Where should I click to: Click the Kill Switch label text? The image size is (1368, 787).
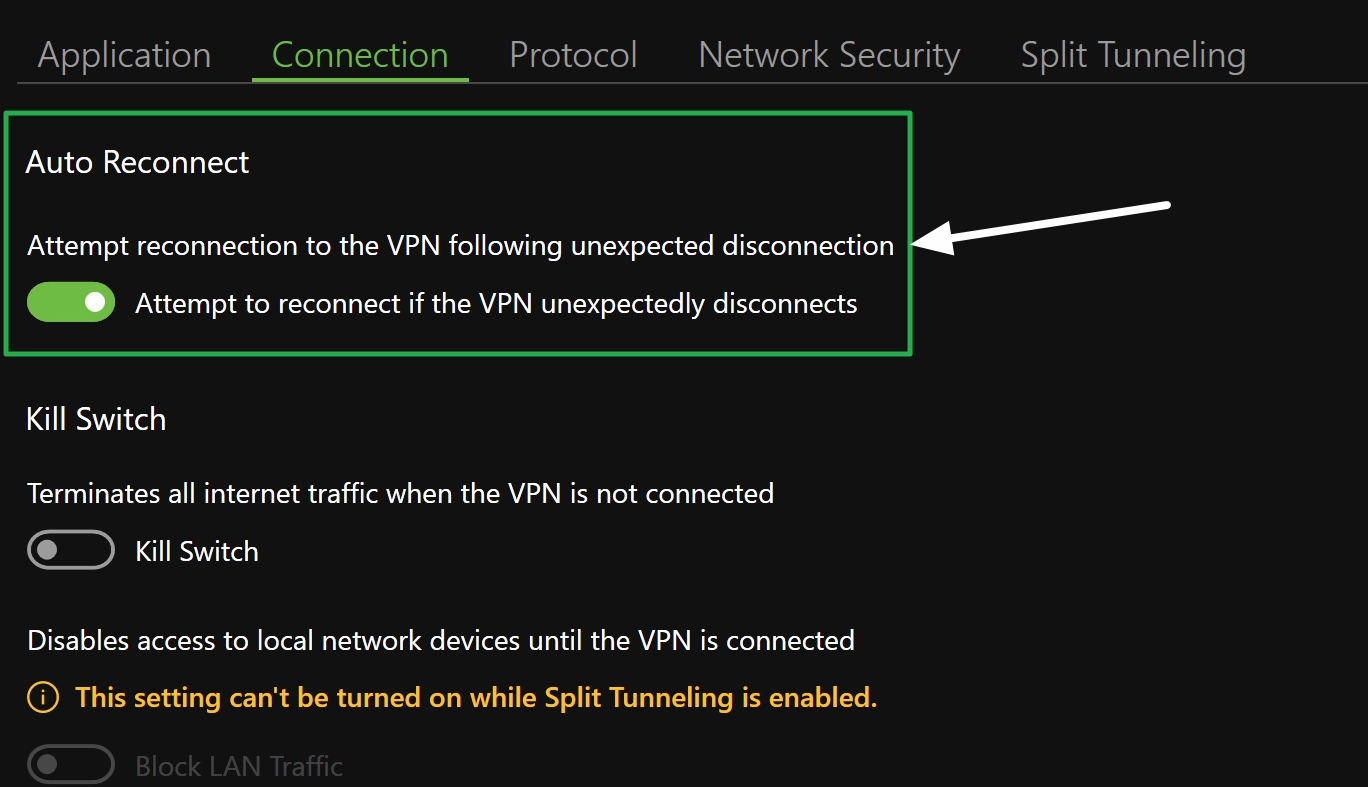coord(197,550)
